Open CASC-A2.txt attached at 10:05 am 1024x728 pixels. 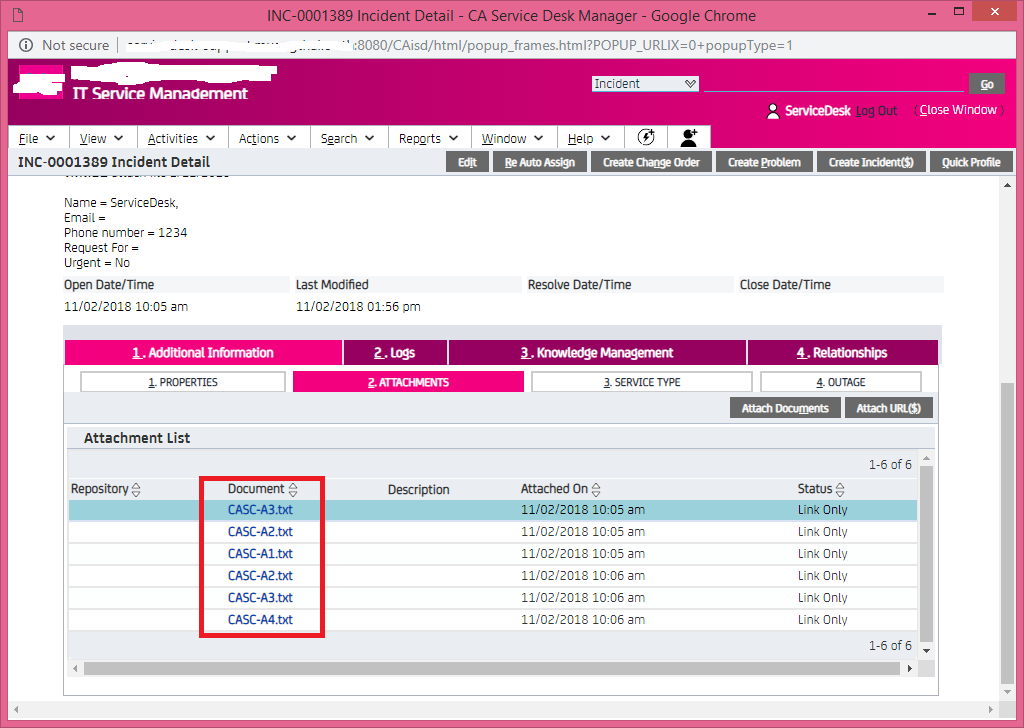coord(260,532)
